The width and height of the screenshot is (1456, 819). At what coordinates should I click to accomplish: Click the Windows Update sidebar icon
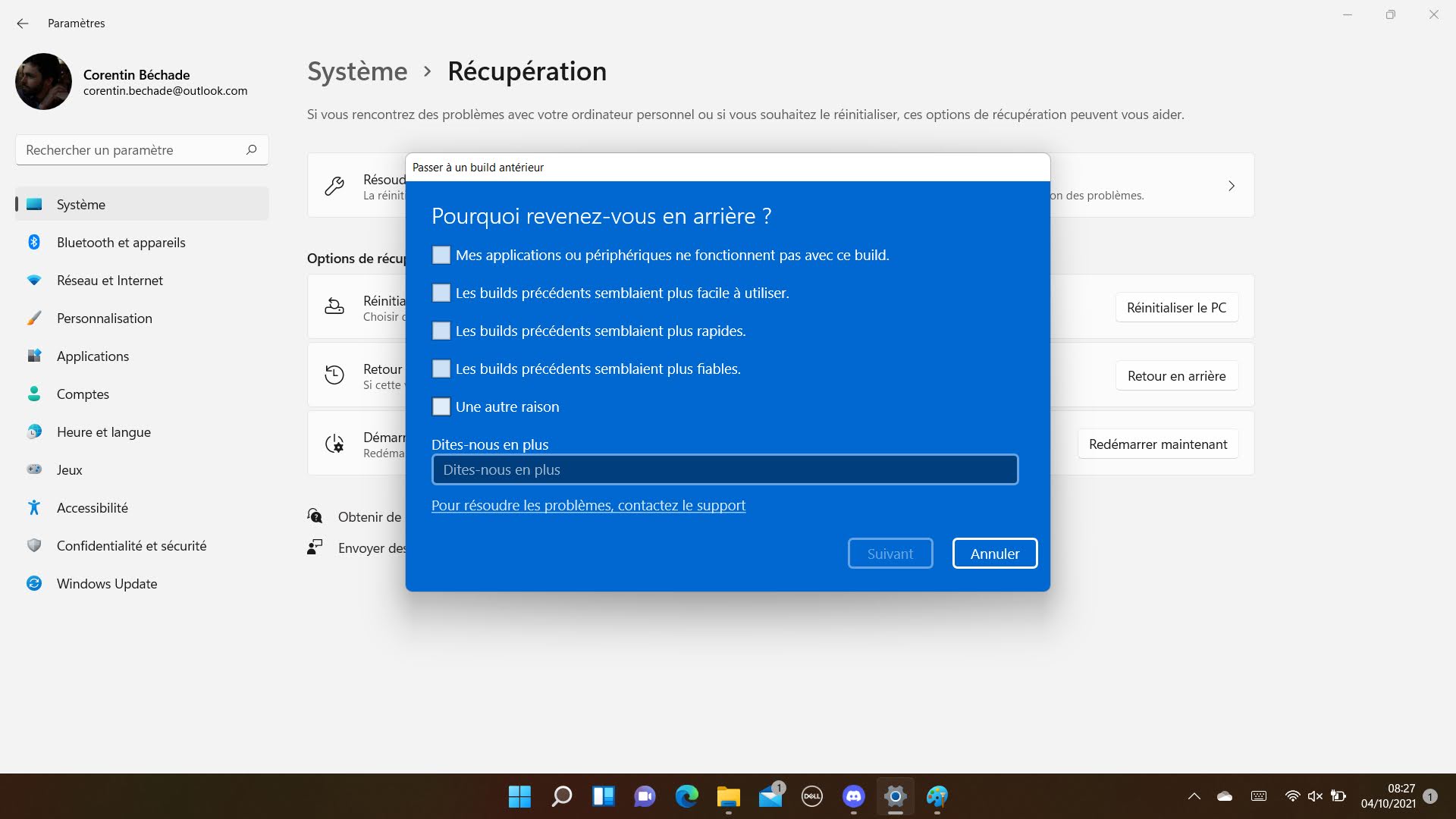click(34, 583)
